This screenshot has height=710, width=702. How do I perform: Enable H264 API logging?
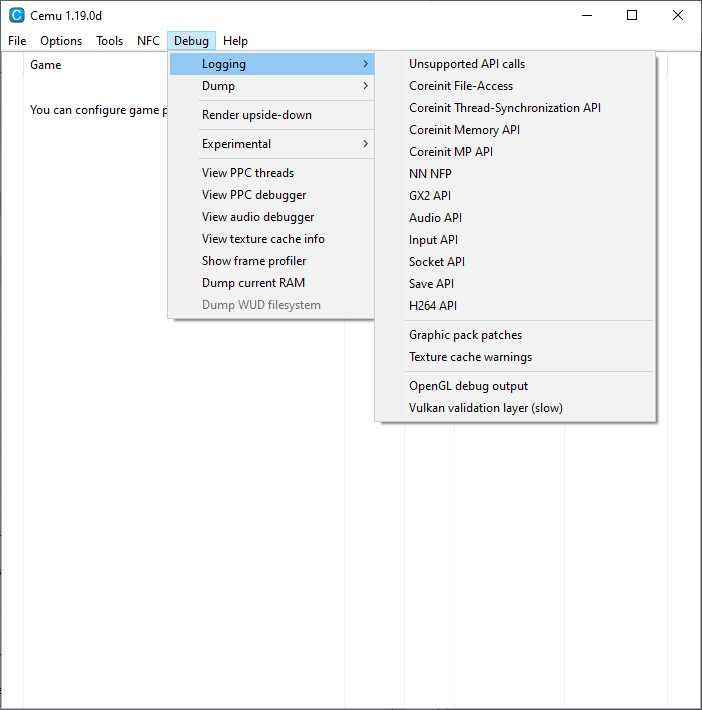pos(515,306)
